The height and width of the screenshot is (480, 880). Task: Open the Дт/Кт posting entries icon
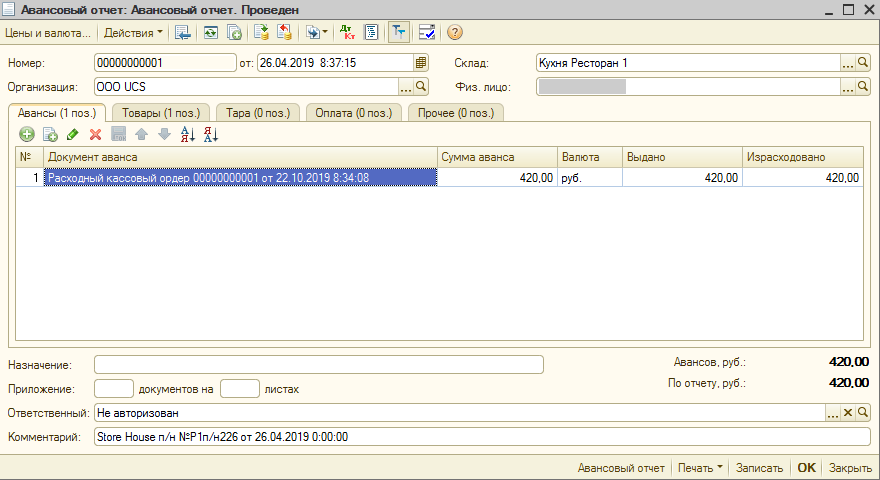click(x=347, y=33)
